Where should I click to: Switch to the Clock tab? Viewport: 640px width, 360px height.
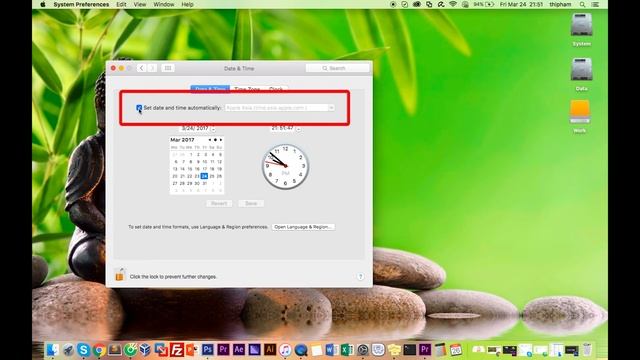point(276,89)
